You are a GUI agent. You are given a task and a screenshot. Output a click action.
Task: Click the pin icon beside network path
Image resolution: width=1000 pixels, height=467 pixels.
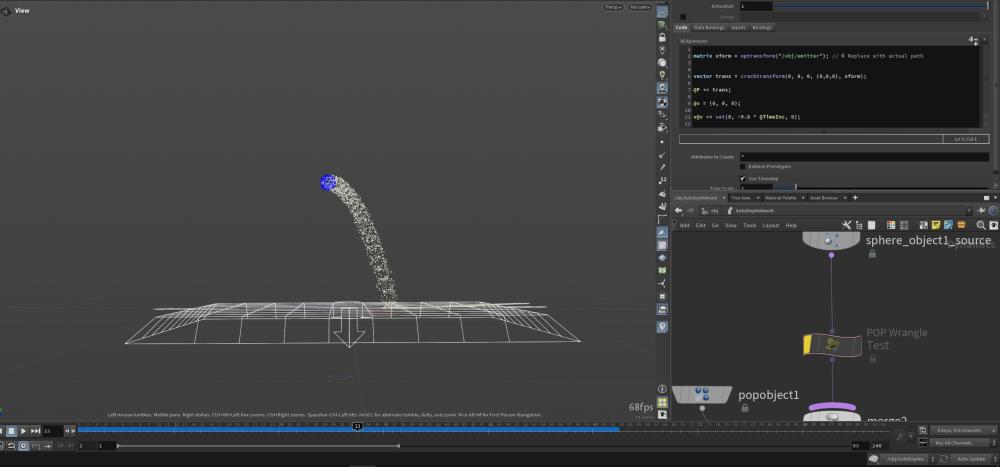click(x=981, y=211)
